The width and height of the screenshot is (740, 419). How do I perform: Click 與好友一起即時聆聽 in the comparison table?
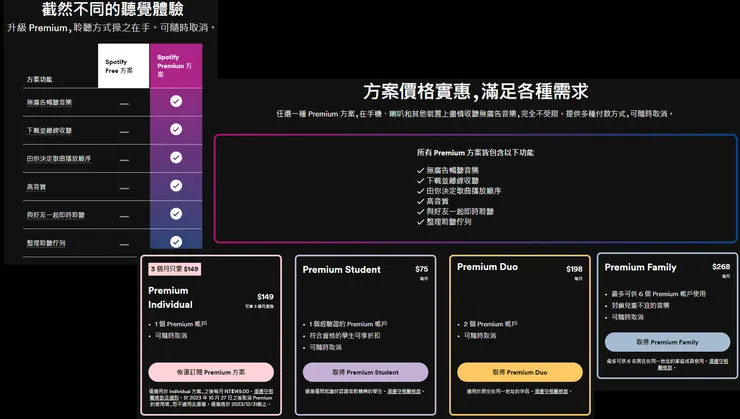[x=56, y=215]
